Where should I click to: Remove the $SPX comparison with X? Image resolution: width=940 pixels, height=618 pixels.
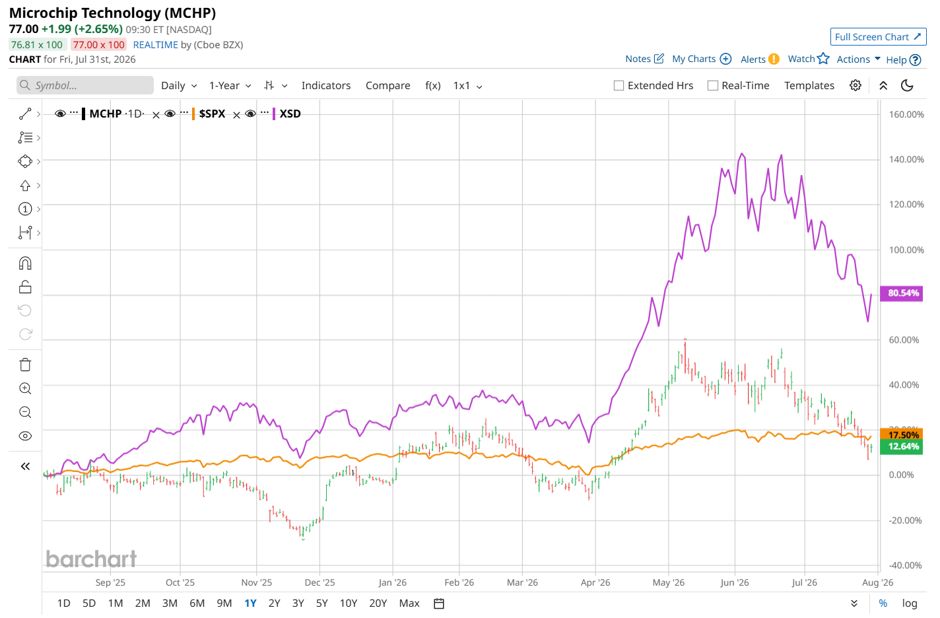tap(236, 115)
